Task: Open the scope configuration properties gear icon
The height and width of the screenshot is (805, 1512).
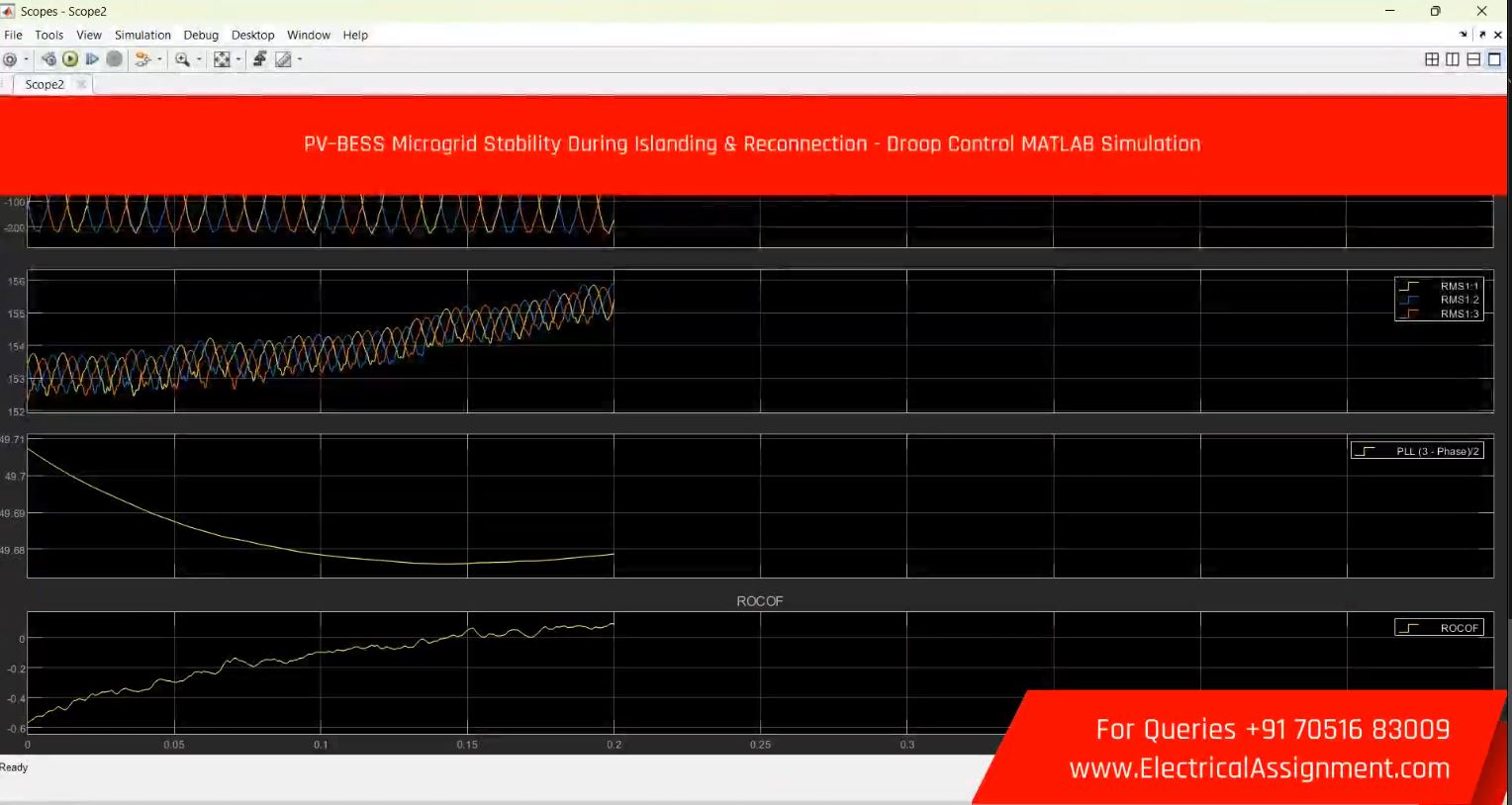Action: [x=10, y=59]
